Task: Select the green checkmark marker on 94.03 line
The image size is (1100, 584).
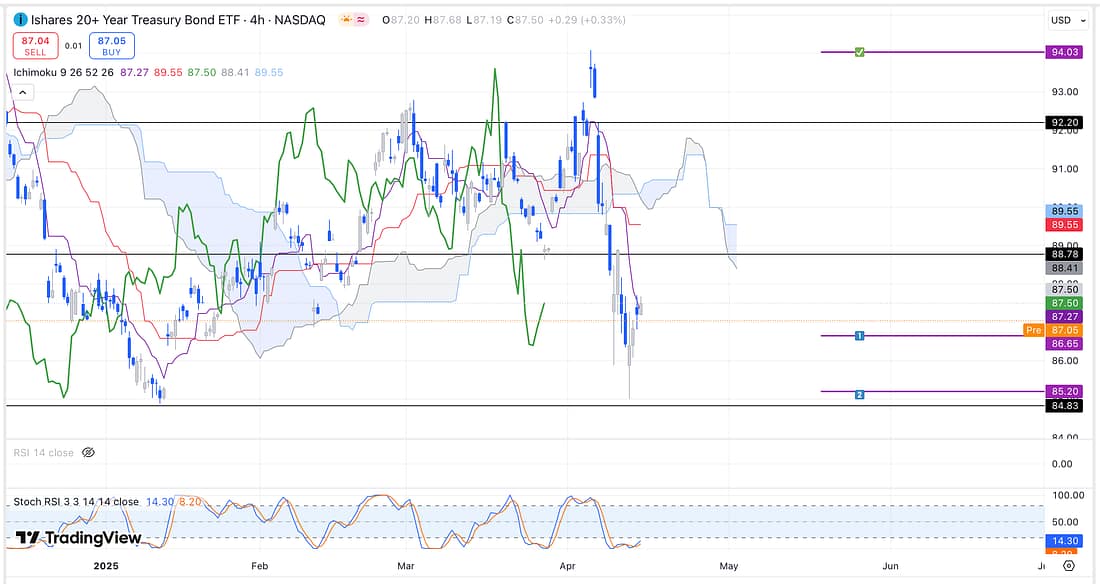Action: point(859,52)
